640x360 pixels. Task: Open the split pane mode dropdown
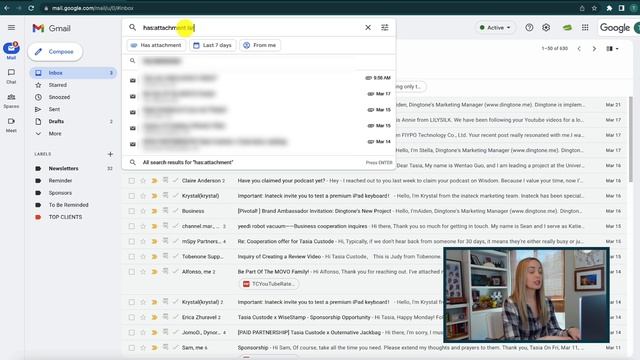click(x=612, y=49)
